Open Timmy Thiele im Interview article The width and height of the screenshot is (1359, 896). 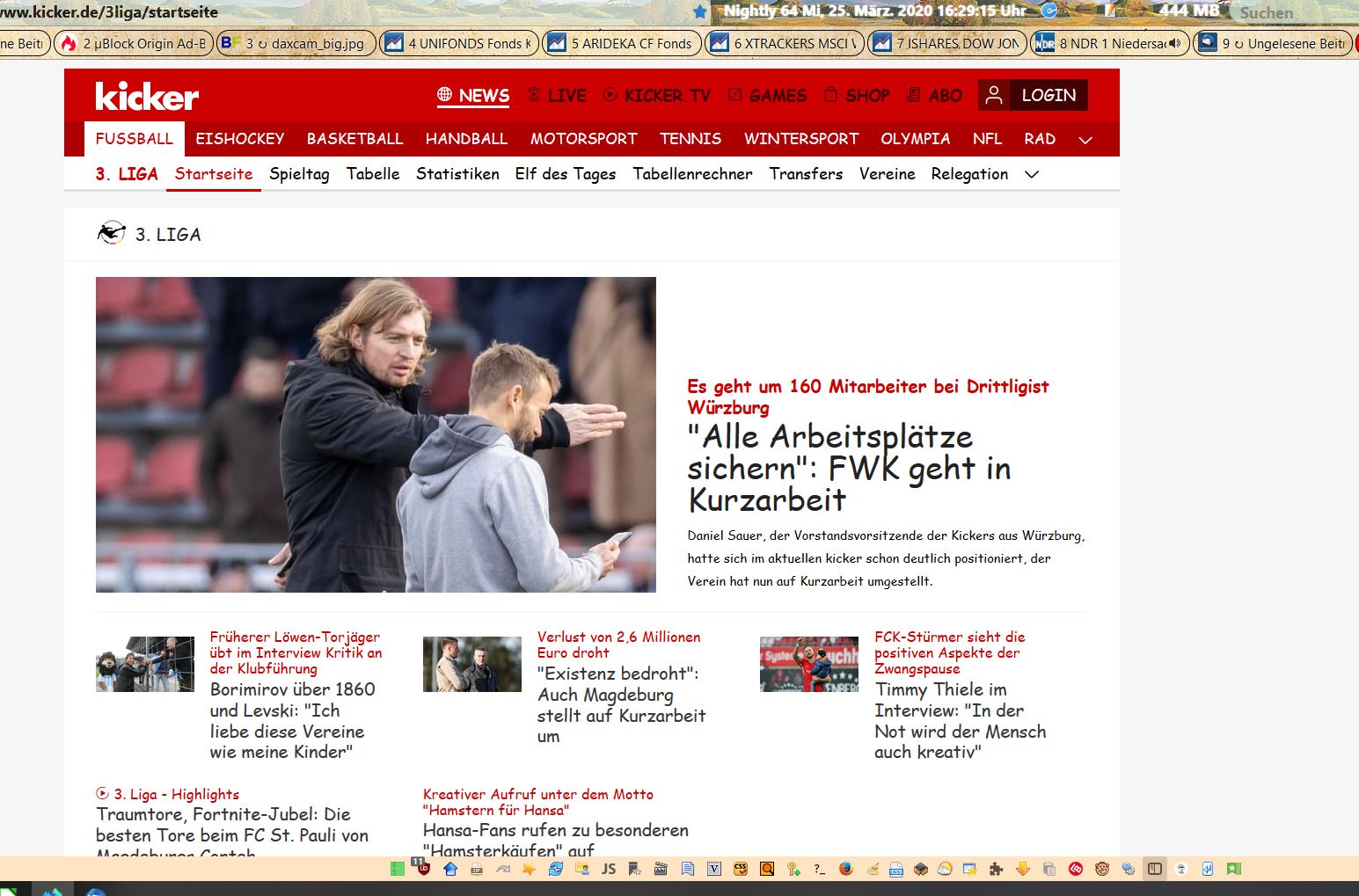(960, 720)
